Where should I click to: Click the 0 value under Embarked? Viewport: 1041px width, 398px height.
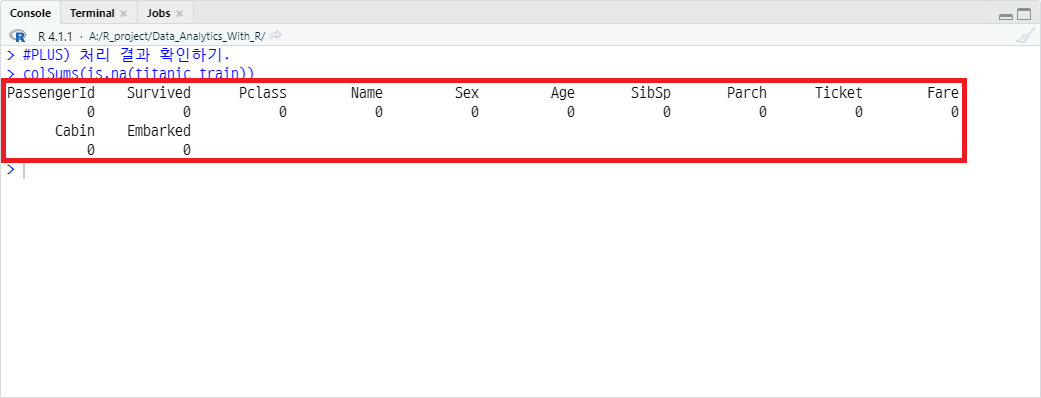[x=187, y=150]
